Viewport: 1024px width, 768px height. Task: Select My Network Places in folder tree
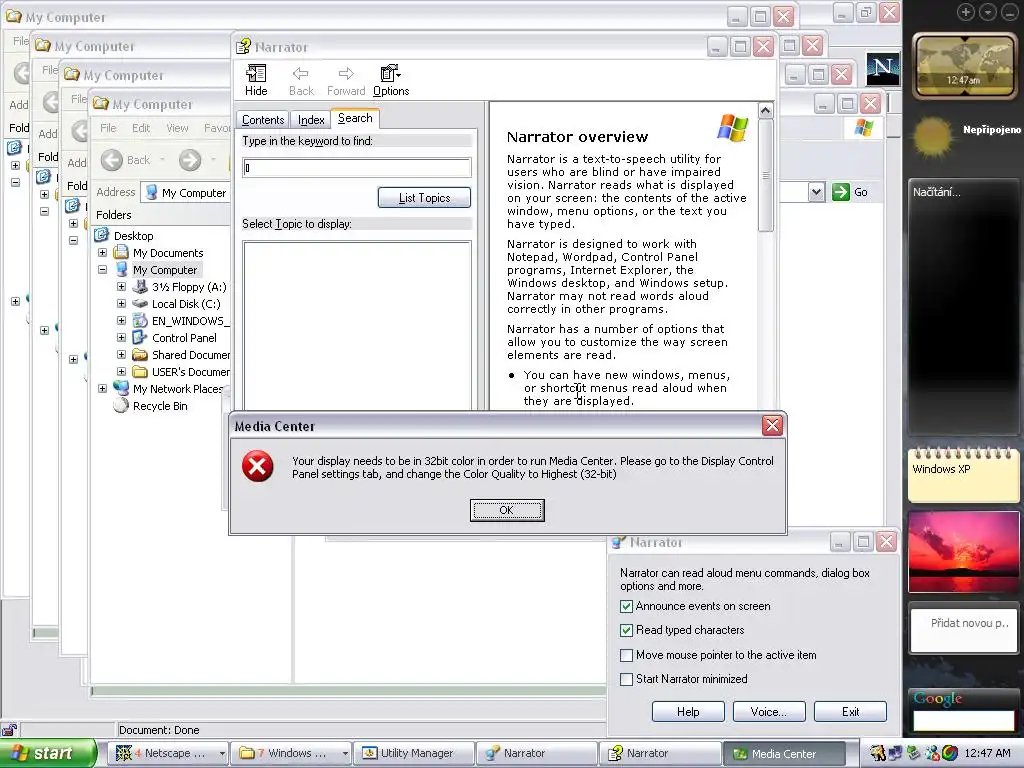coord(177,389)
